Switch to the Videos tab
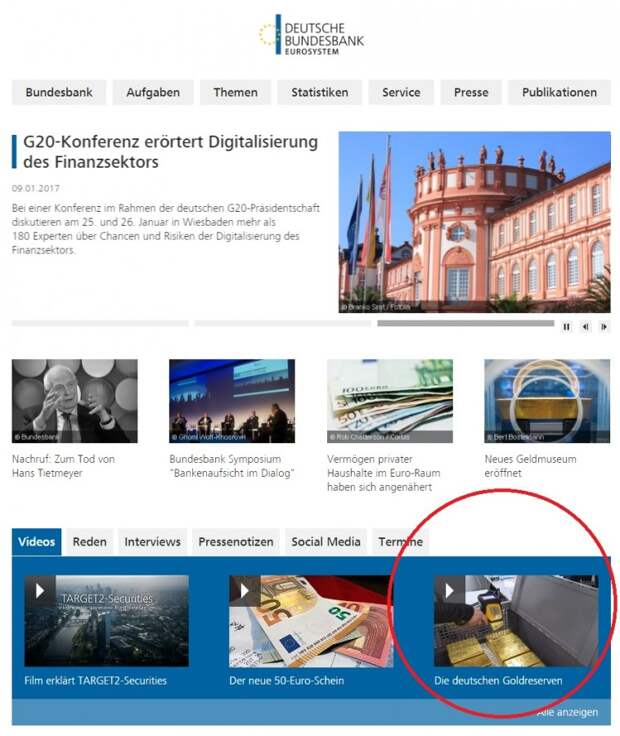620x736 pixels. pos(37,542)
